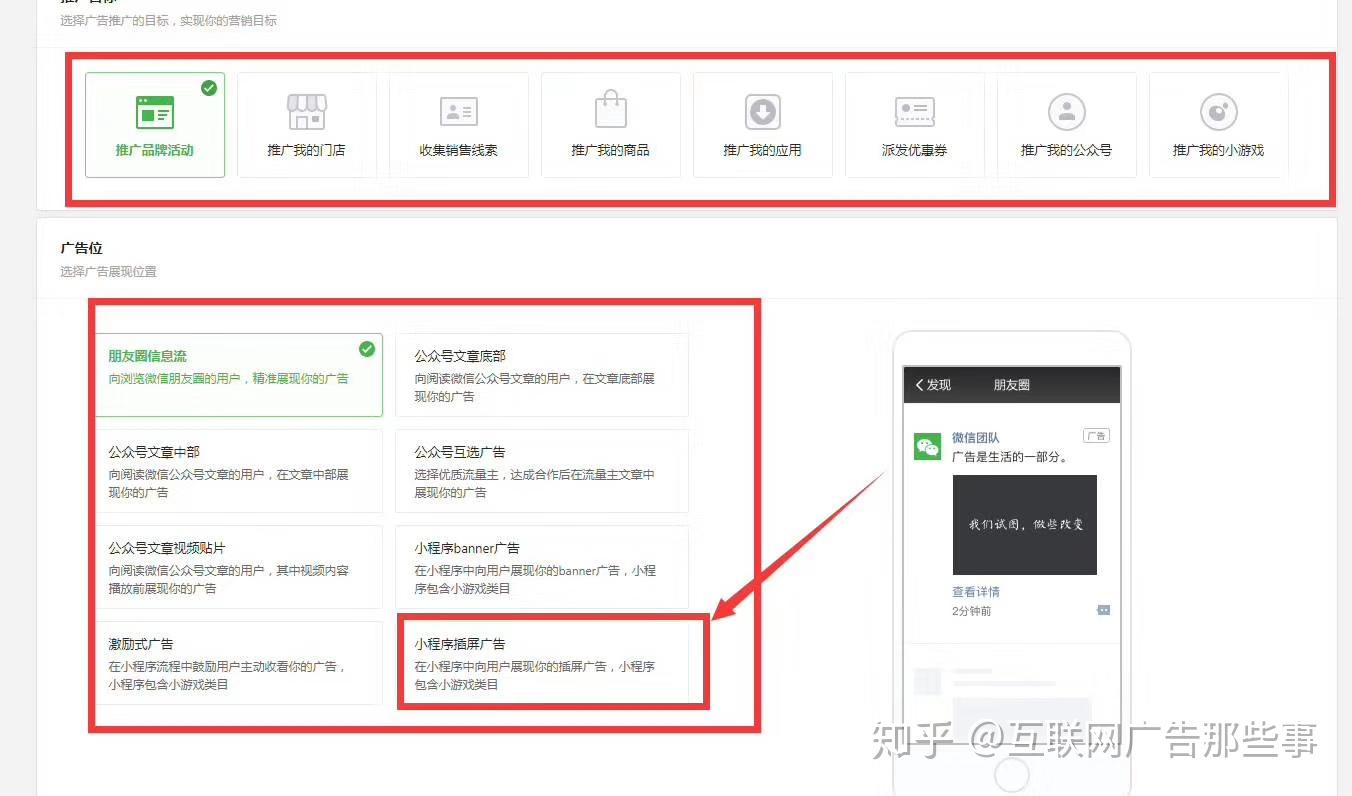Click the 广告位 section heading
Viewport: 1352px width, 796px height.
pyautogui.click(x=82, y=248)
